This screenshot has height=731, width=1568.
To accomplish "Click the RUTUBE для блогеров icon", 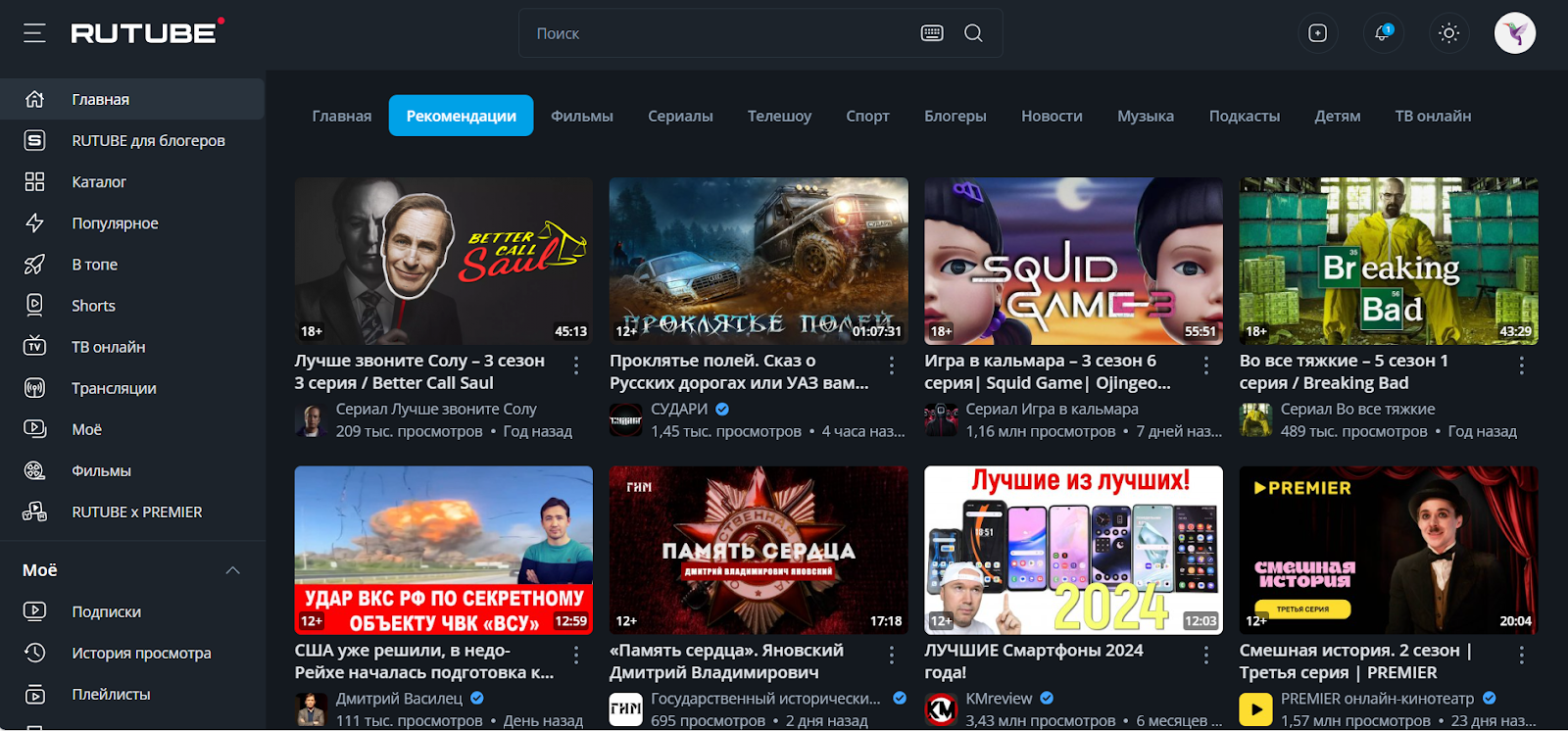I will 34,140.
